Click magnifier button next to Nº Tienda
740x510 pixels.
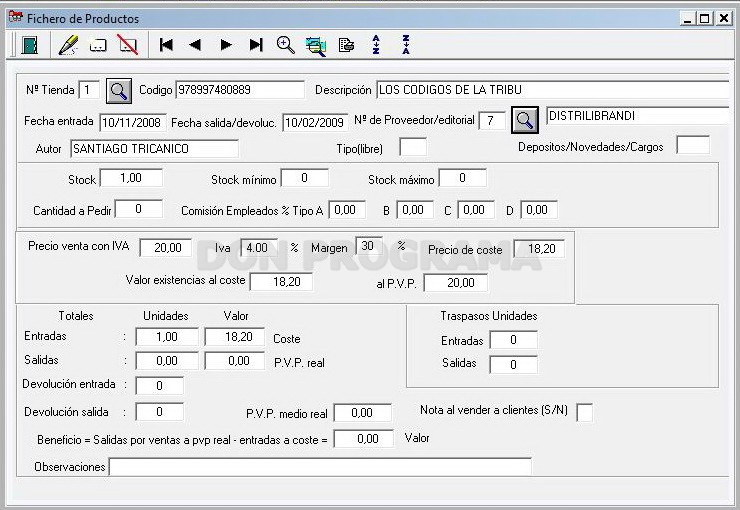118,91
